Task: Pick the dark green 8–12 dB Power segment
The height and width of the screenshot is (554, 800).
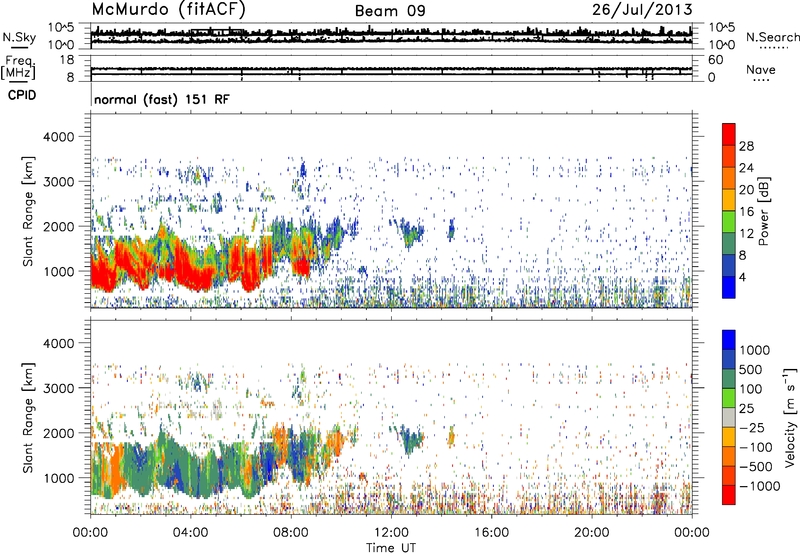Action: (729, 244)
